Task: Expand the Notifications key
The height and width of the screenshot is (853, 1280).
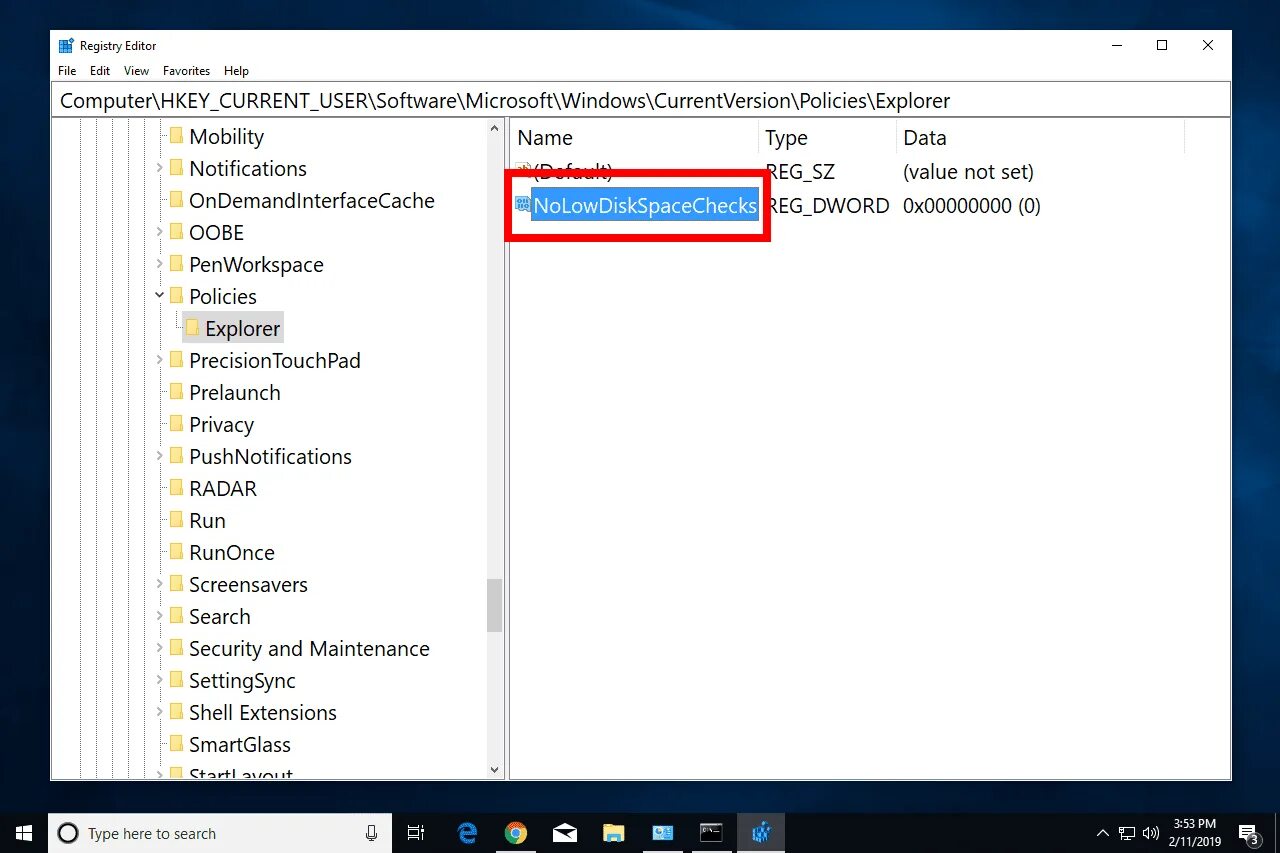Action: pos(159,168)
